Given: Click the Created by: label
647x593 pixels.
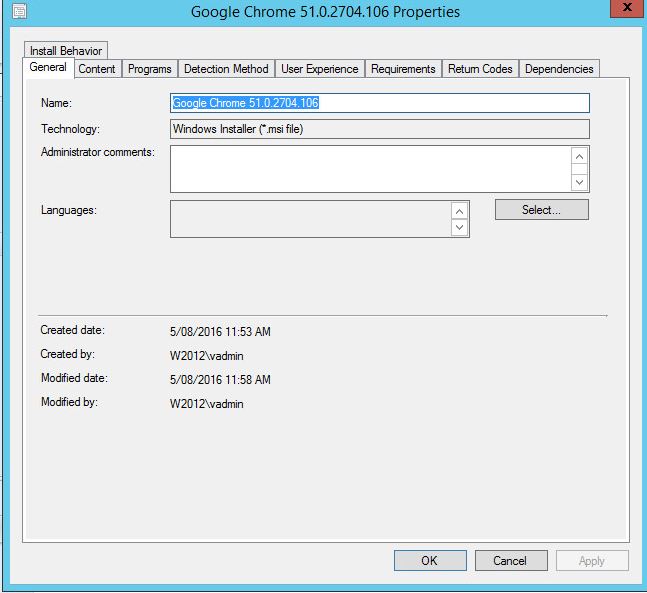Looking at the screenshot, I should pyautogui.click(x=68, y=354).
